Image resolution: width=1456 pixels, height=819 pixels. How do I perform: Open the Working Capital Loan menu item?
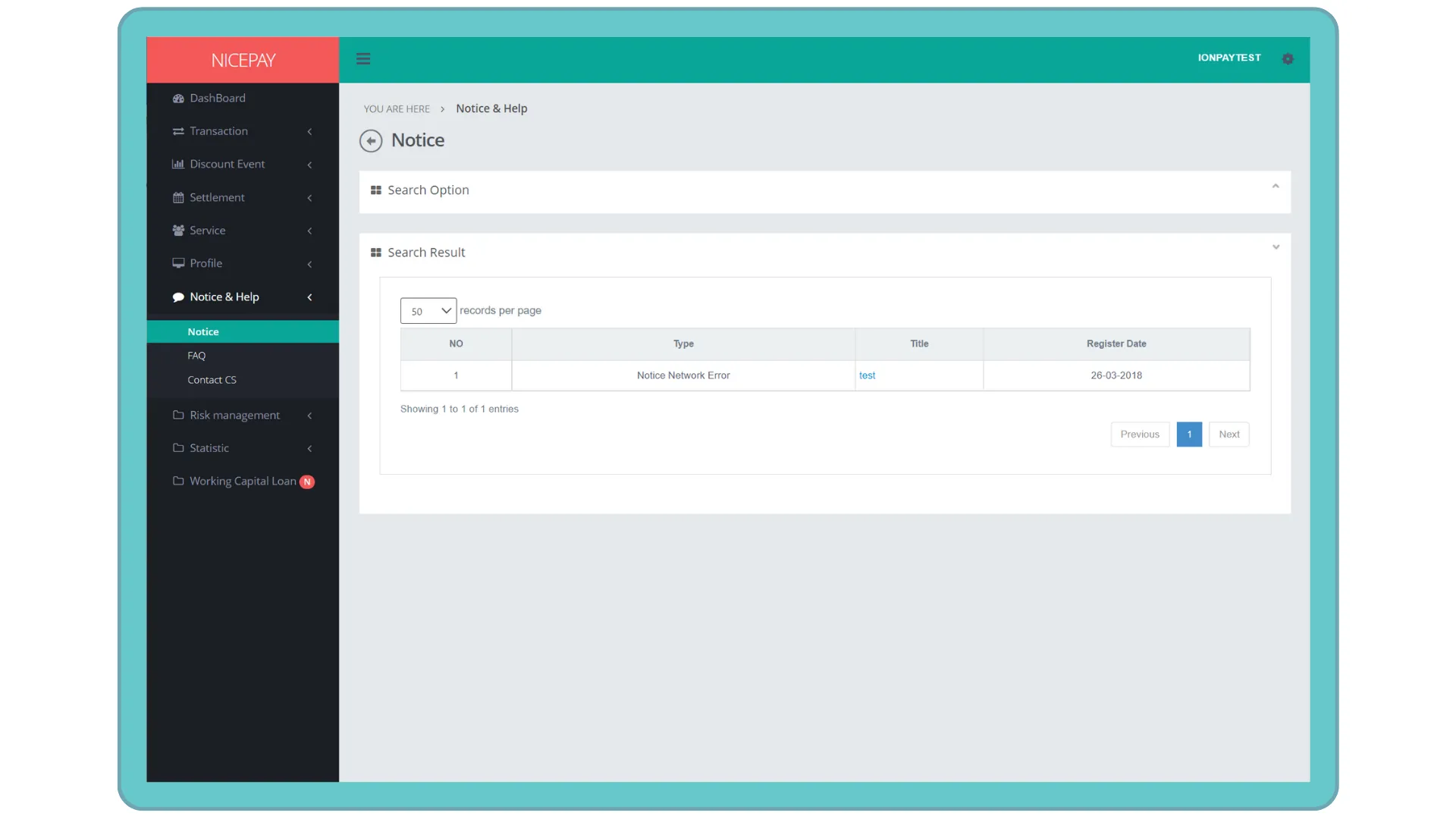tap(243, 482)
